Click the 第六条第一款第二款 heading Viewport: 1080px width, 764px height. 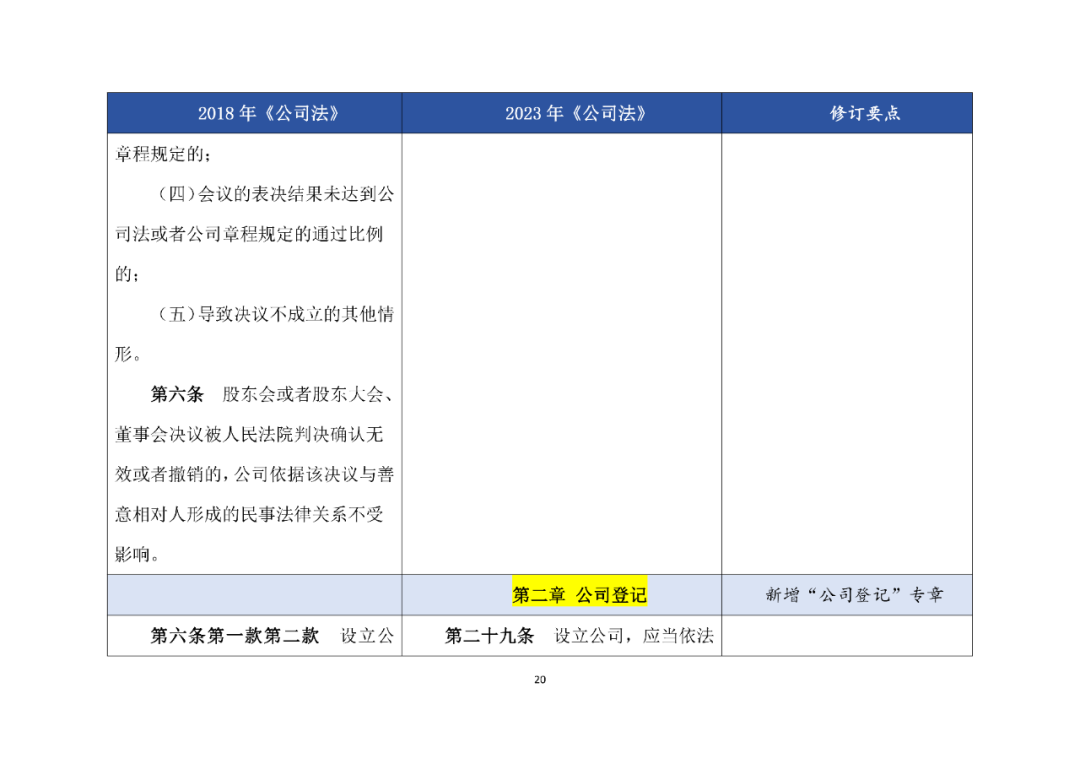coord(235,635)
